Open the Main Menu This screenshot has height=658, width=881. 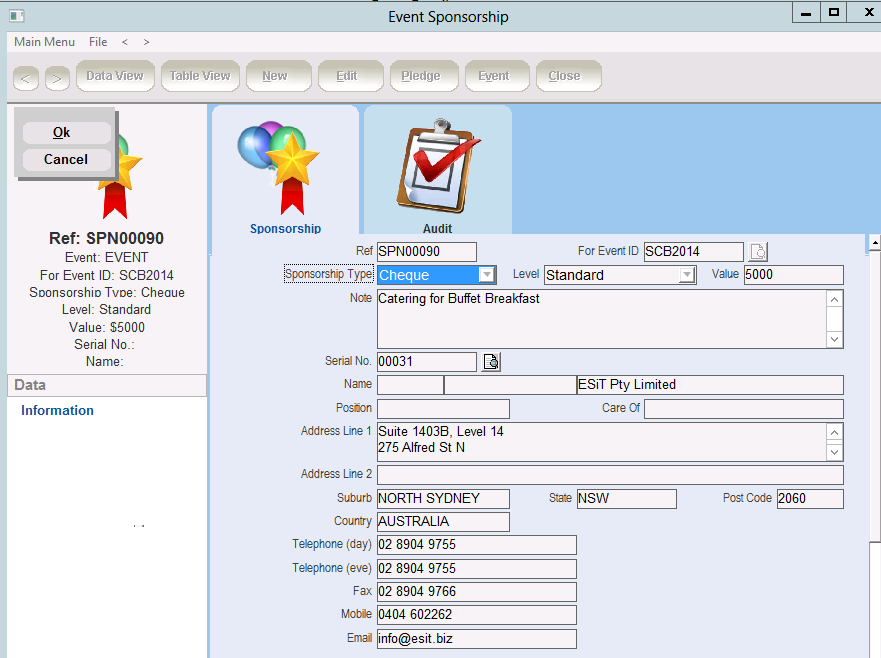tap(44, 42)
